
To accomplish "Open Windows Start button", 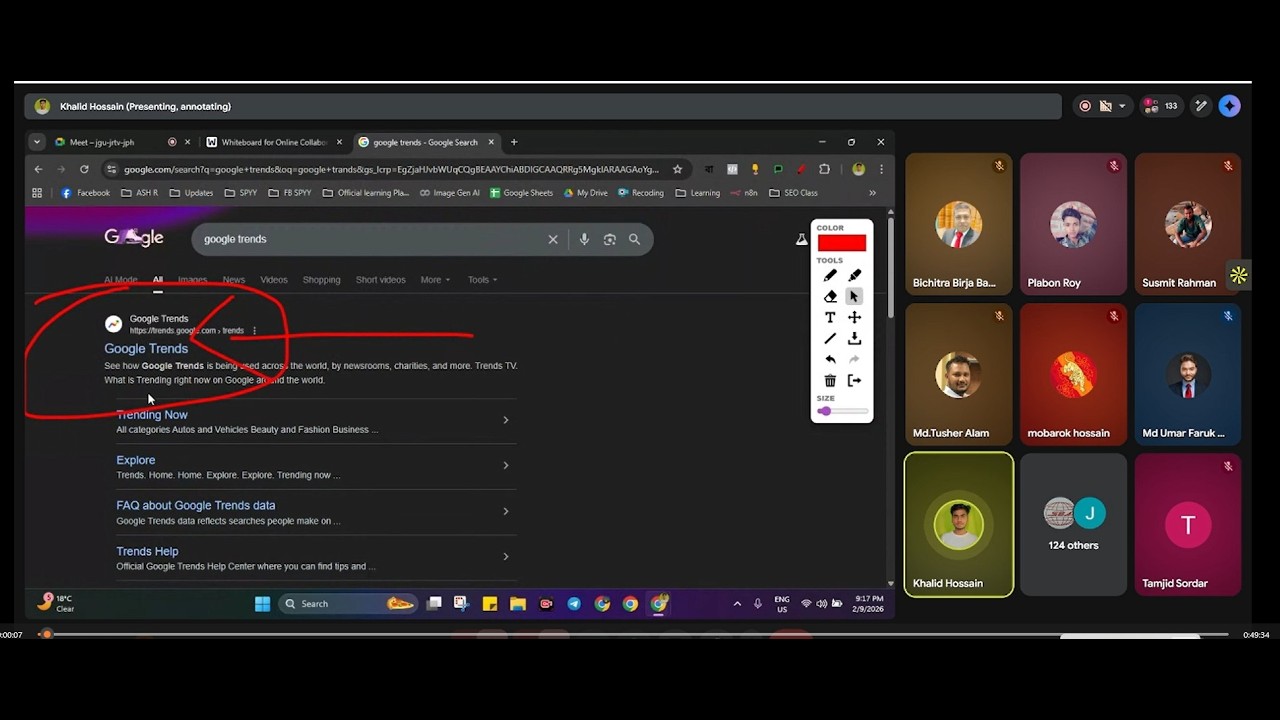I will (262, 604).
